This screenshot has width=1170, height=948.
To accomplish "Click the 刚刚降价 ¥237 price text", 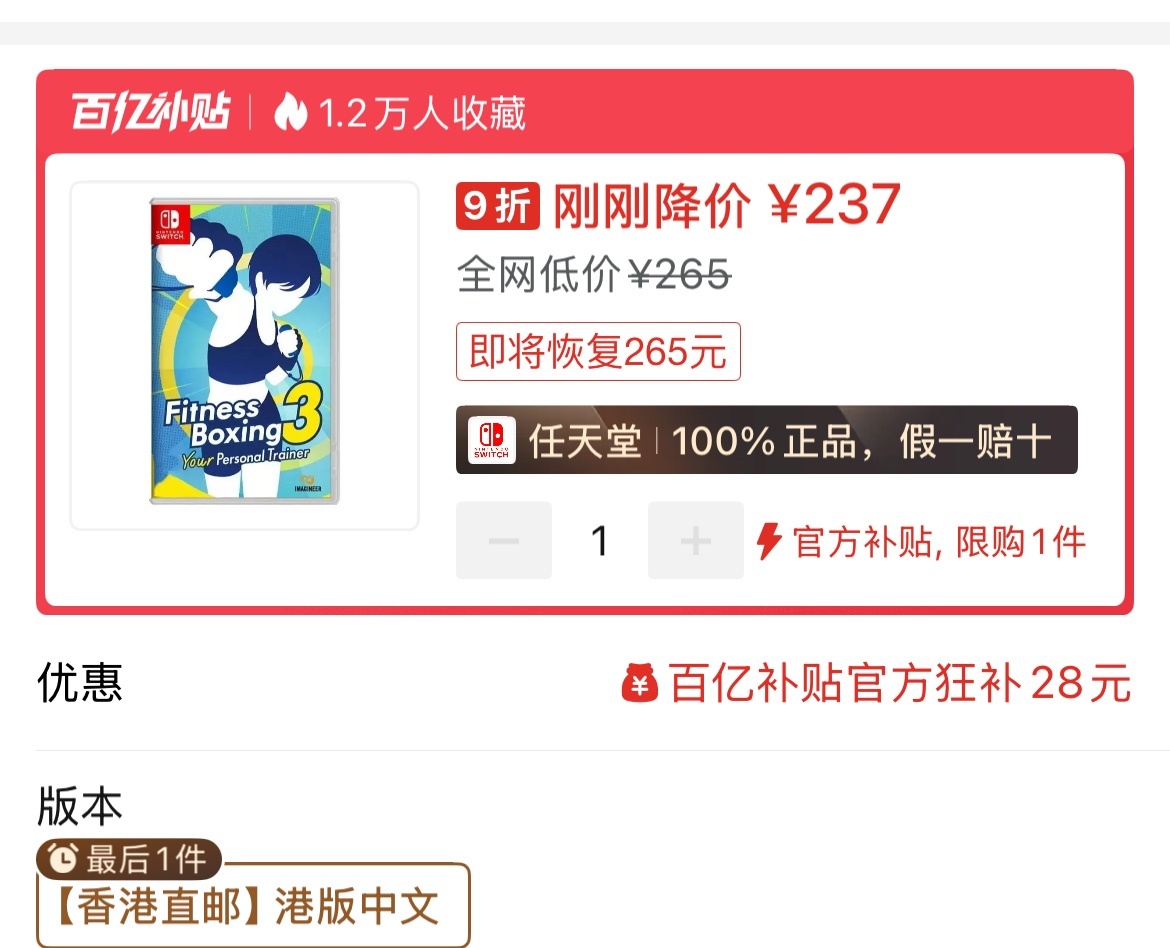I will tap(726, 205).
